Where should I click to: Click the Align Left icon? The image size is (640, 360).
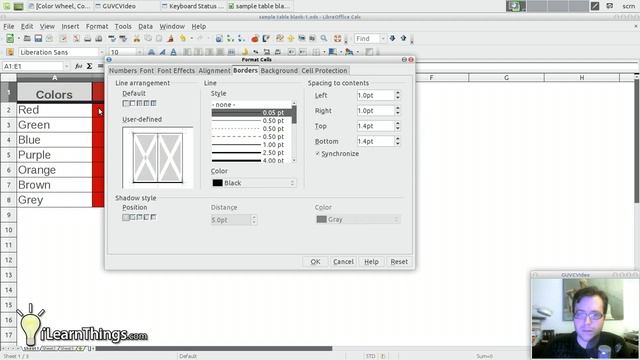(x=187, y=52)
